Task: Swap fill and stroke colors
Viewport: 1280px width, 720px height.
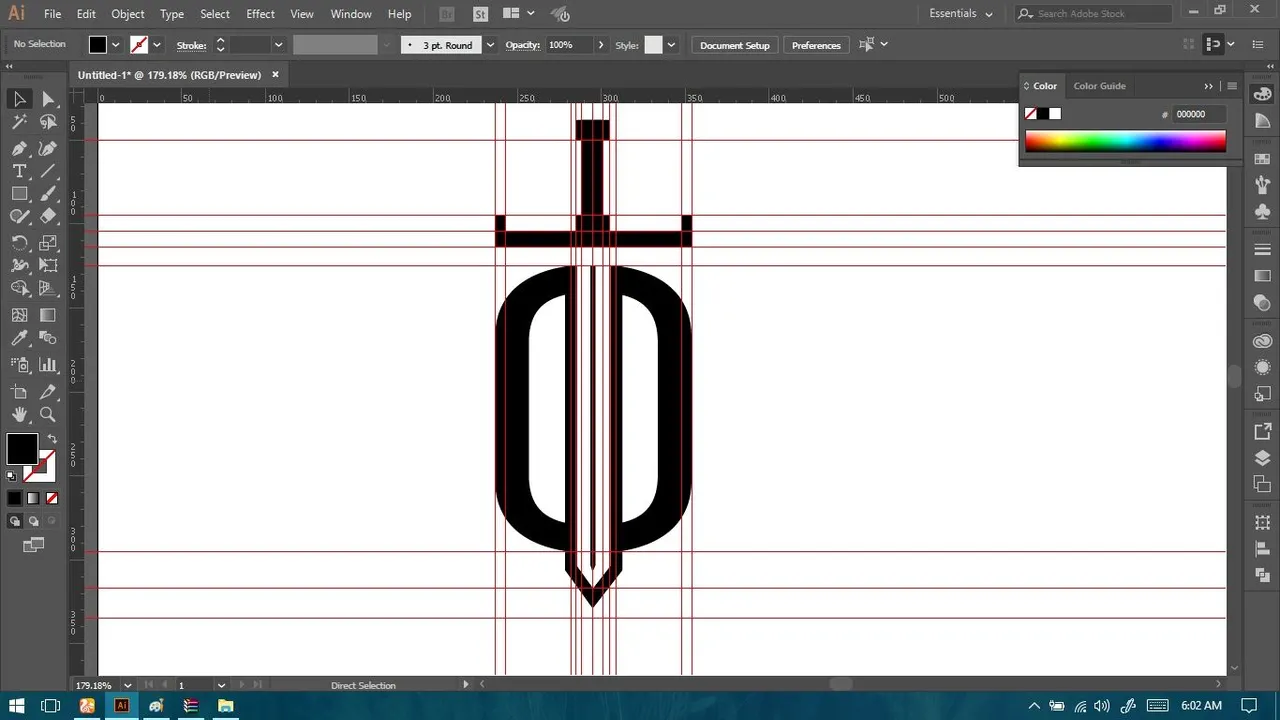Action: coord(52,439)
